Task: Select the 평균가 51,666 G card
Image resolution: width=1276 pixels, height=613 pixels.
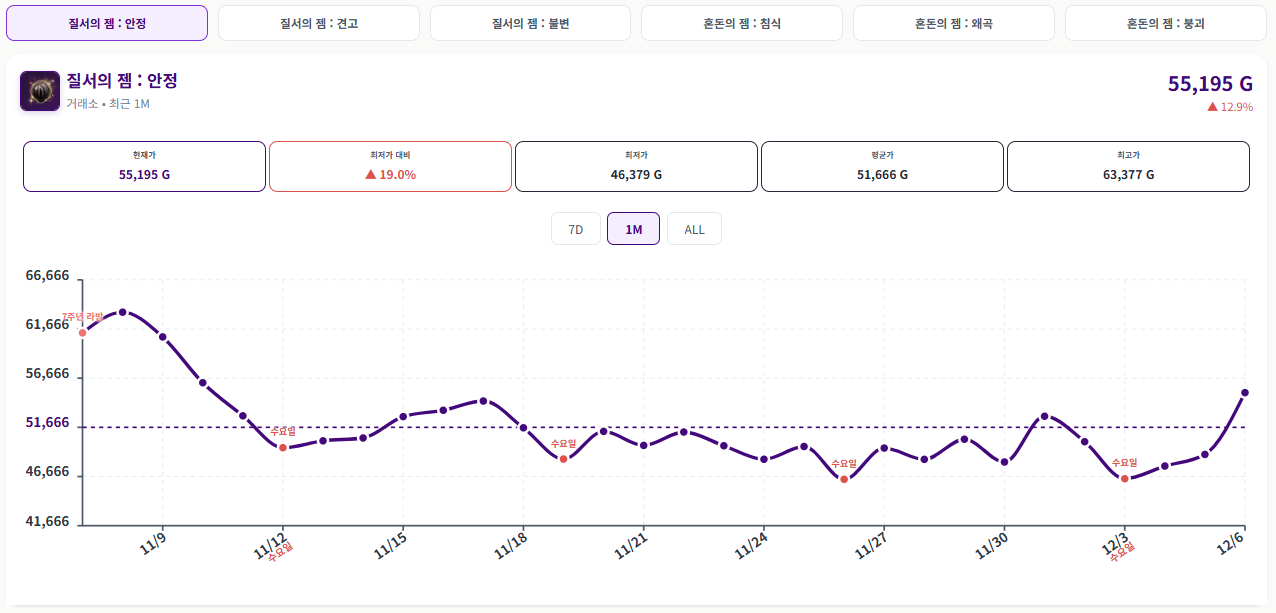Action: tap(882, 166)
